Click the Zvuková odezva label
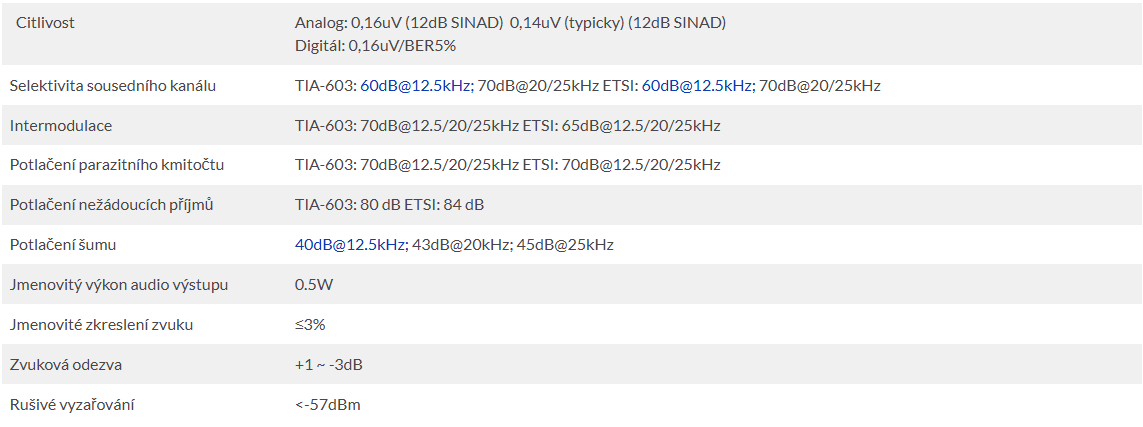The width and height of the screenshot is (1143, 427). click(66, 364)
